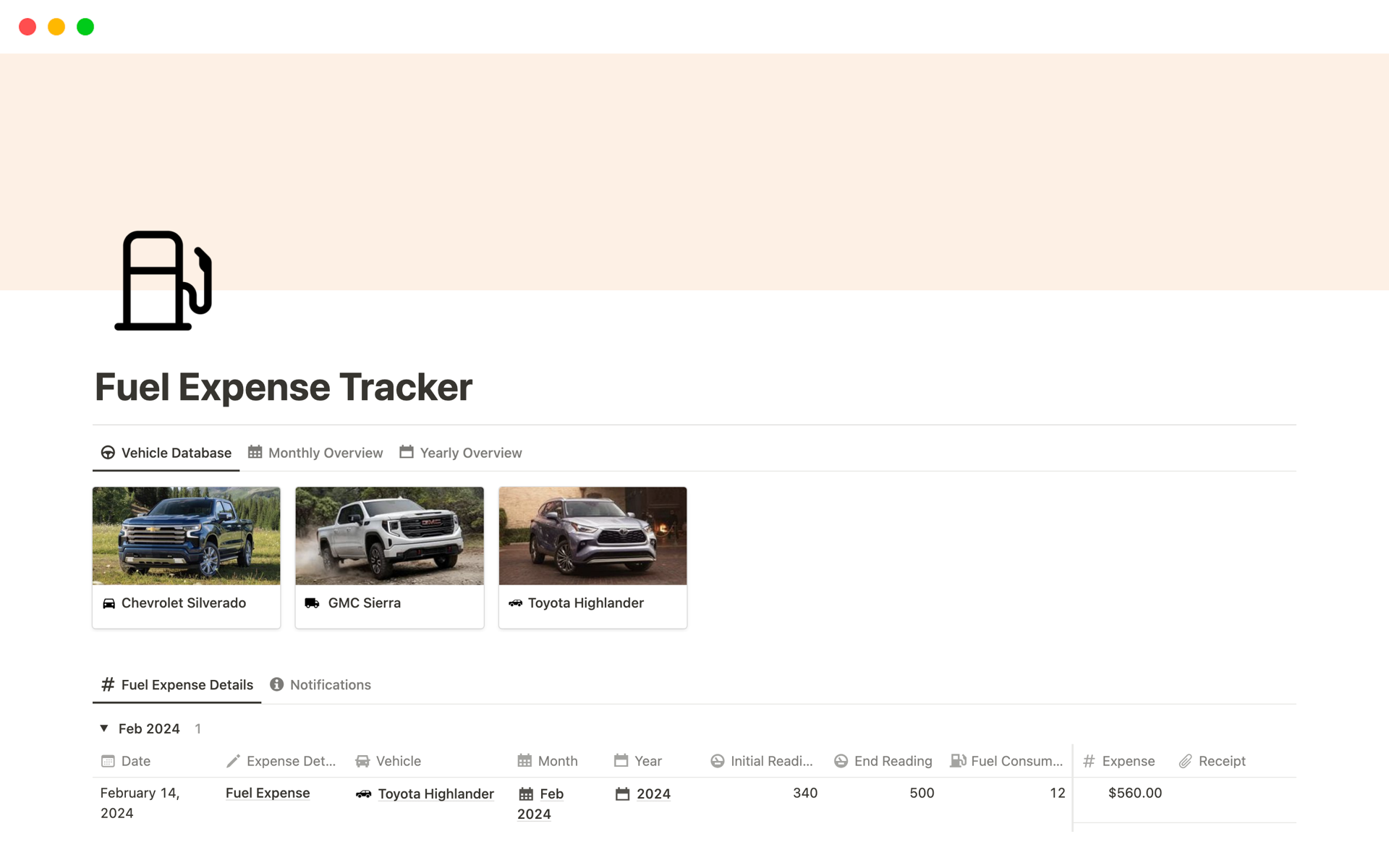Image resolution: width=1389 pixels, height=868 pixels.
Task: Click the paperclip icon on Receipt column
Action: pos(1185,761)
